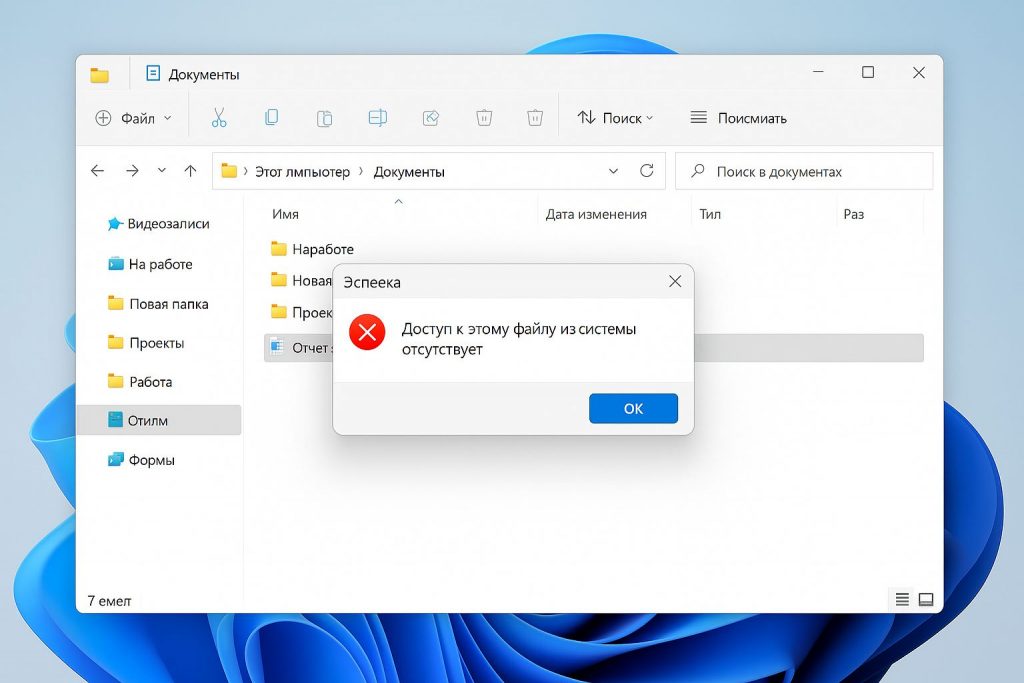Sort by the Дата изменения column
1024x683 pixels.
(596, 214)
